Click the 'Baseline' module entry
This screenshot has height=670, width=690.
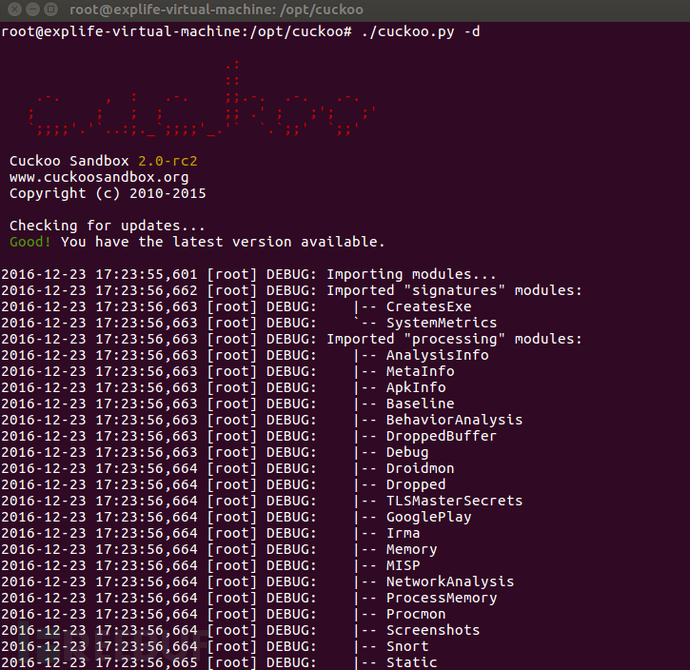[420, 403]
